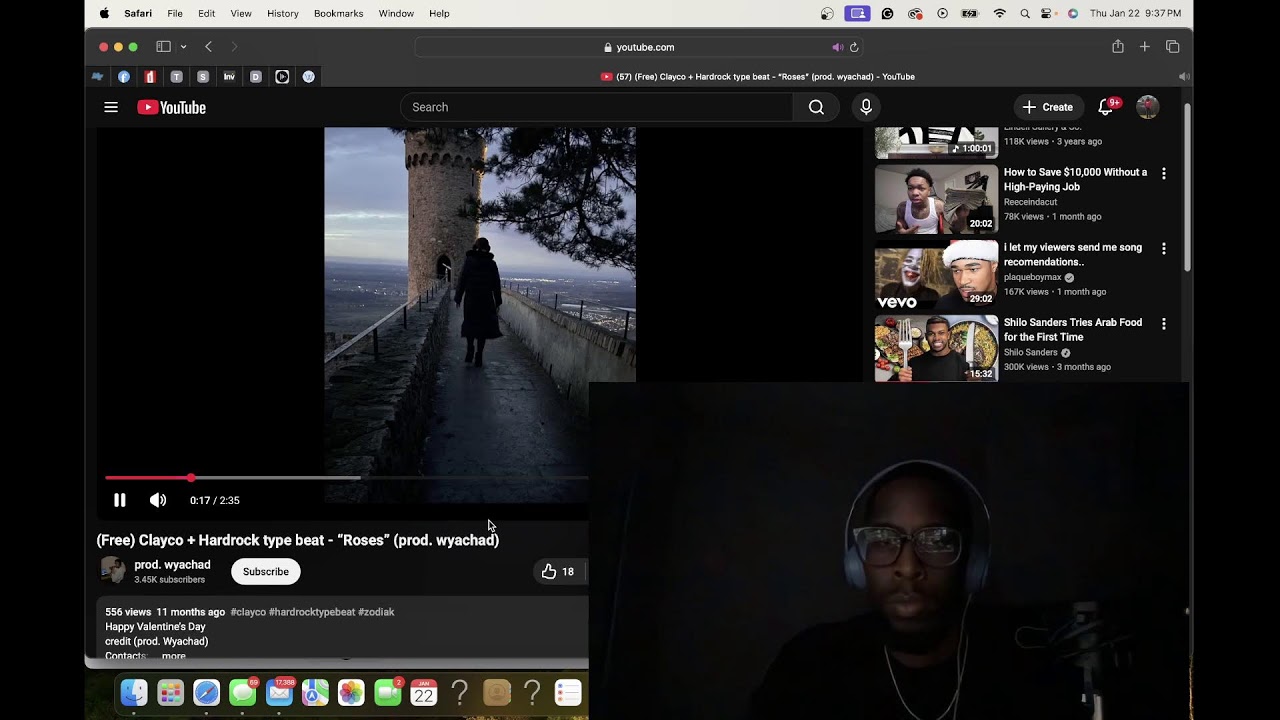Open 'Shilo Sanders Tries Arab Food' thumbnail
The width and height of the screenshot is (1280, 720).
(936, 349)
